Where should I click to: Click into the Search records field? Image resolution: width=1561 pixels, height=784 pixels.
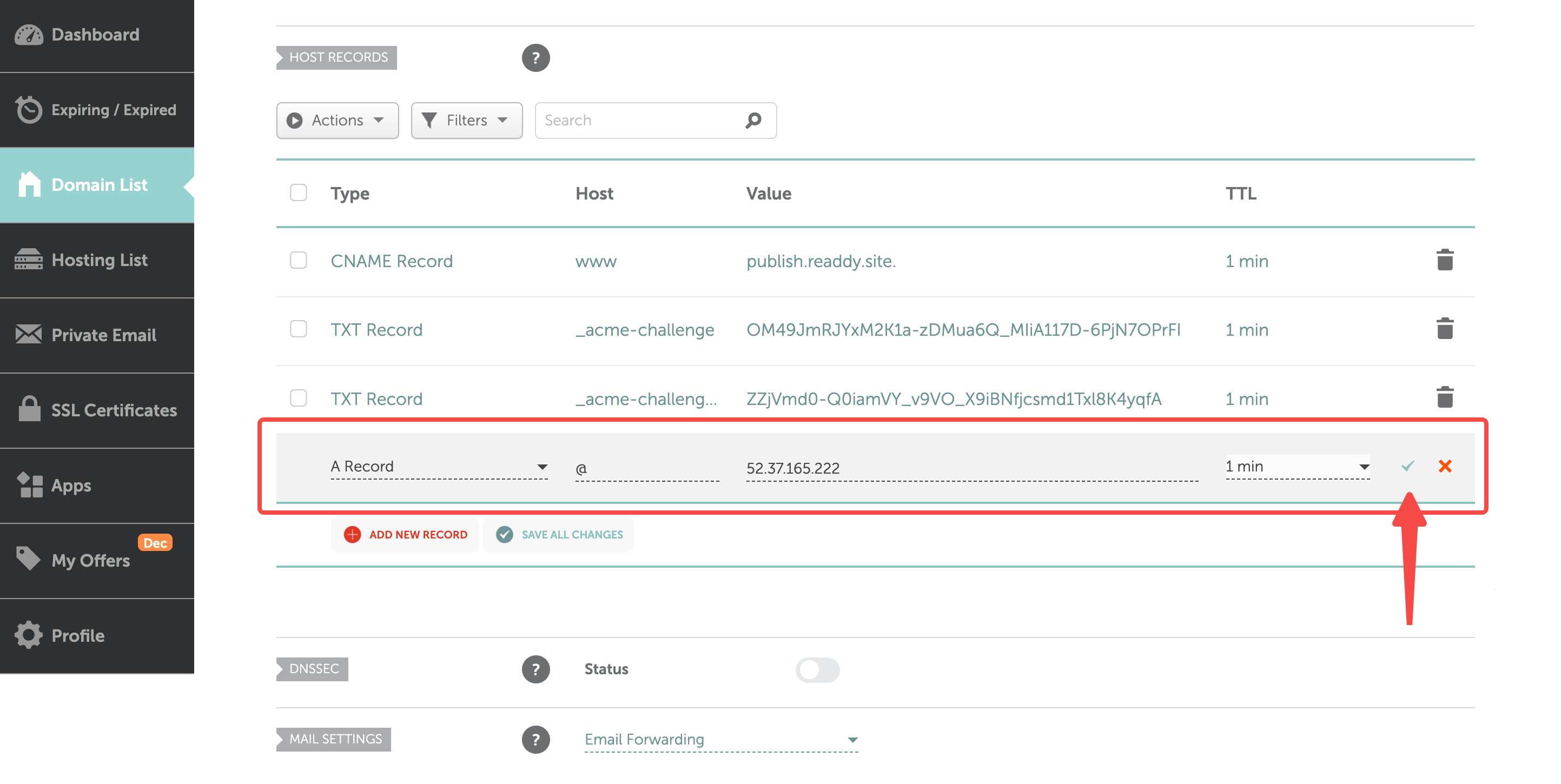coord(639,120)
